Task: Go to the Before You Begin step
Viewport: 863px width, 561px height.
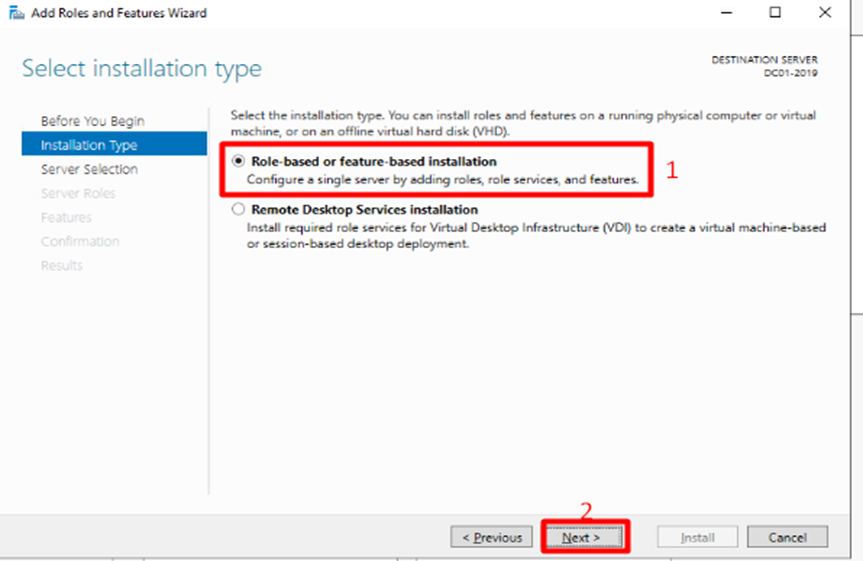Action: 92,121
